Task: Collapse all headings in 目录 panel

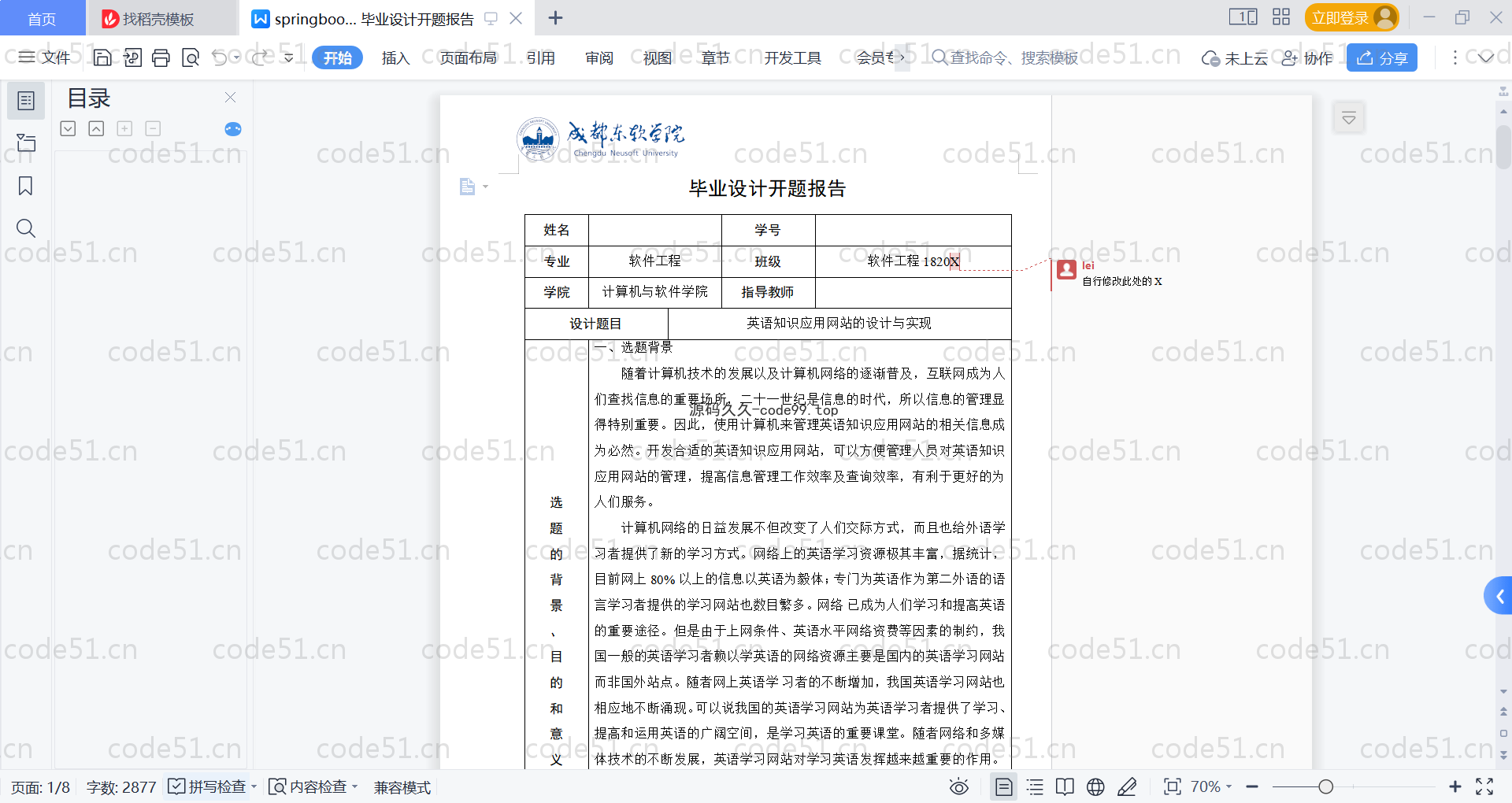Action: click(96, 128)
